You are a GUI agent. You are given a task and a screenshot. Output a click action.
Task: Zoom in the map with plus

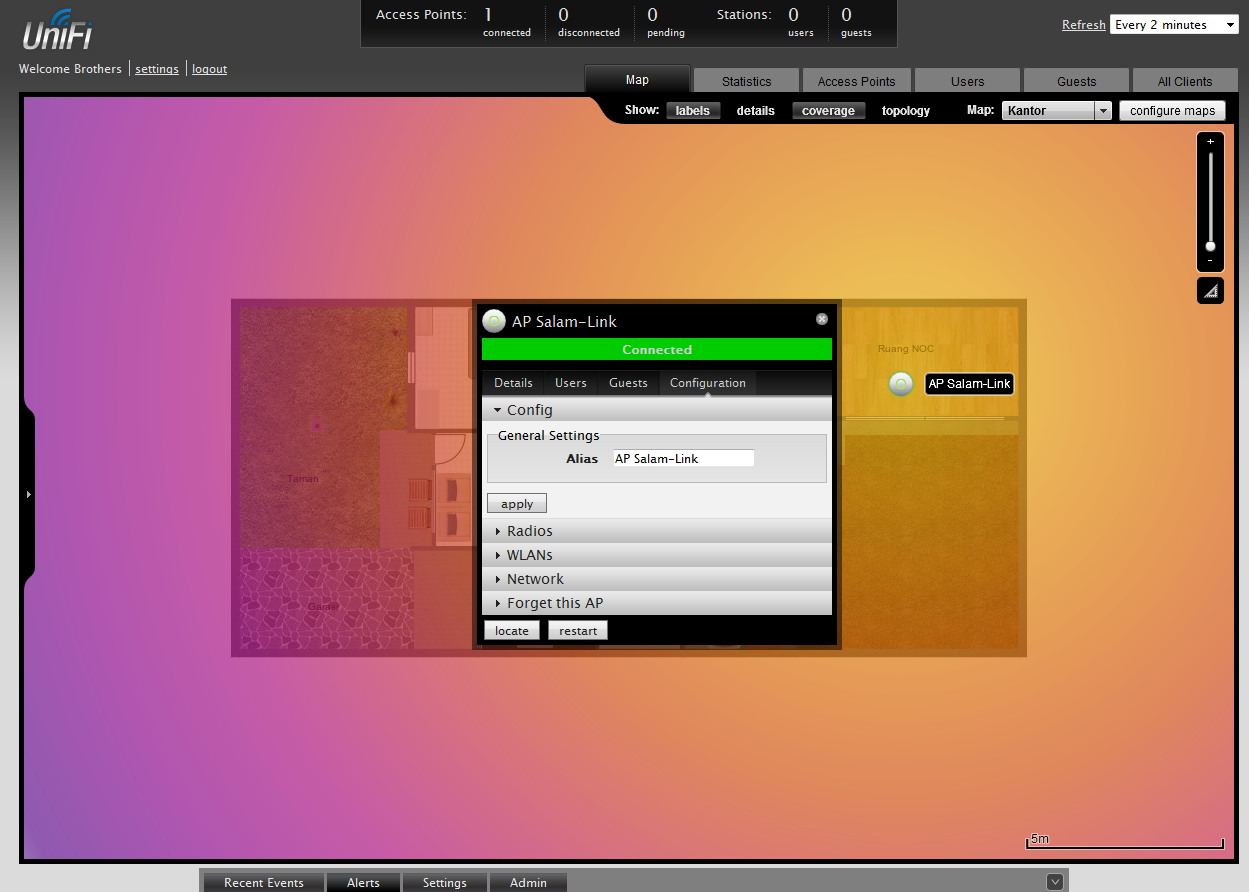click(1210, 142)
